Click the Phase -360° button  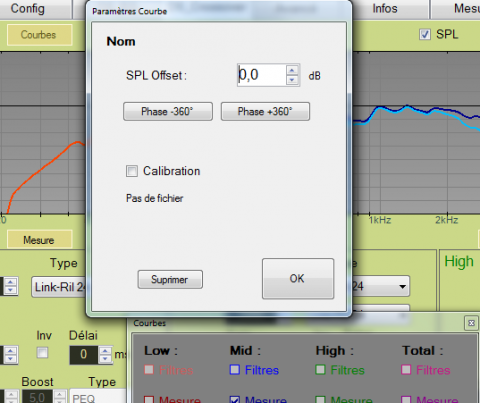[168, 111]
